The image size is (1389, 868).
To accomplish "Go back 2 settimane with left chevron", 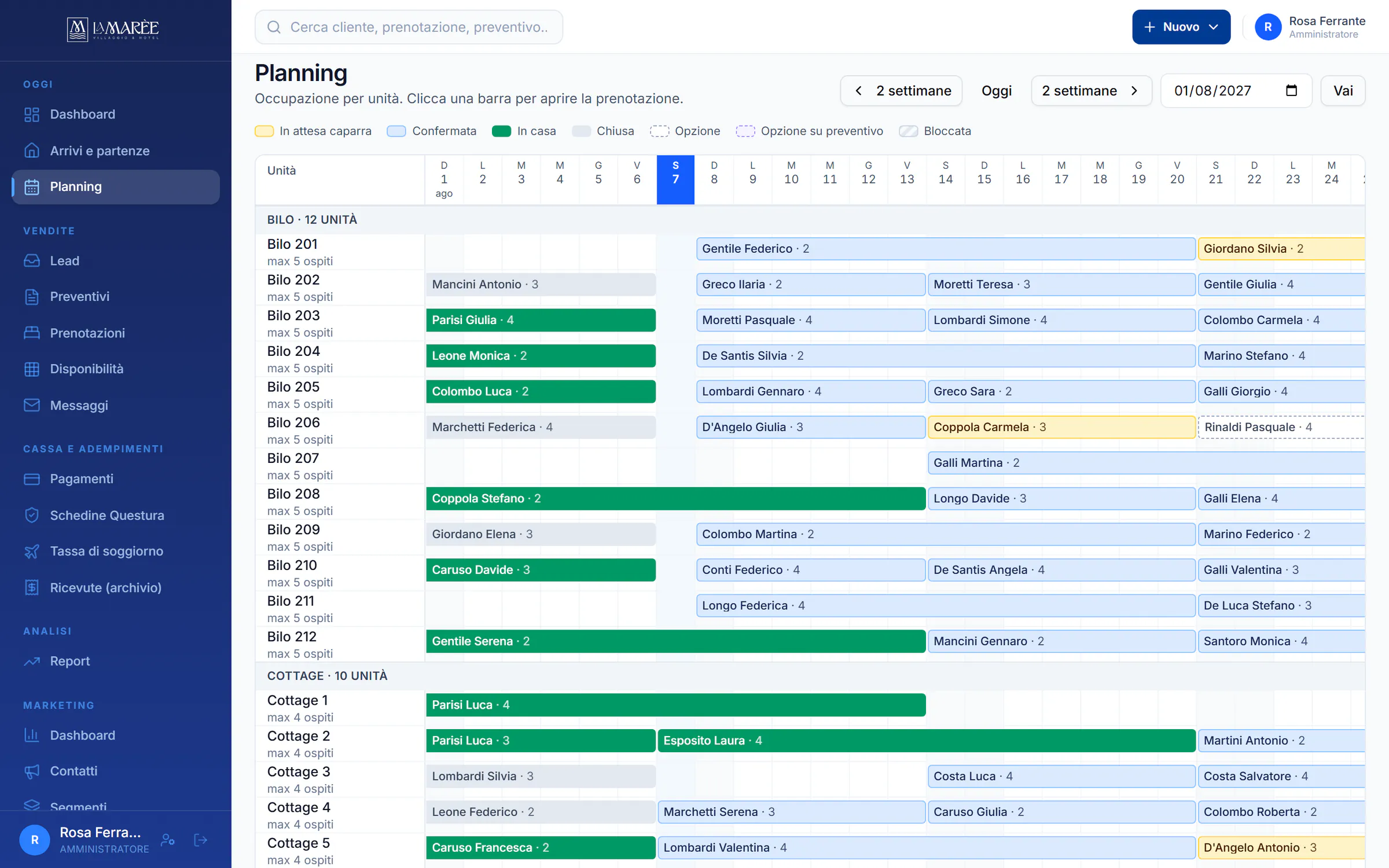I will coord(901,91).
